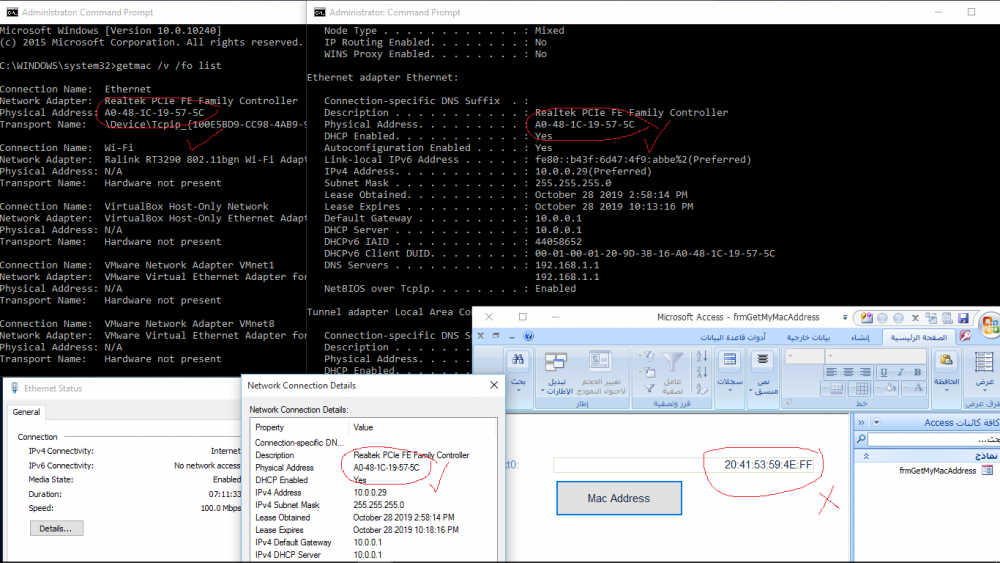Click the Office Button orb in Access

pyautogui.click(x=989, y=325)
